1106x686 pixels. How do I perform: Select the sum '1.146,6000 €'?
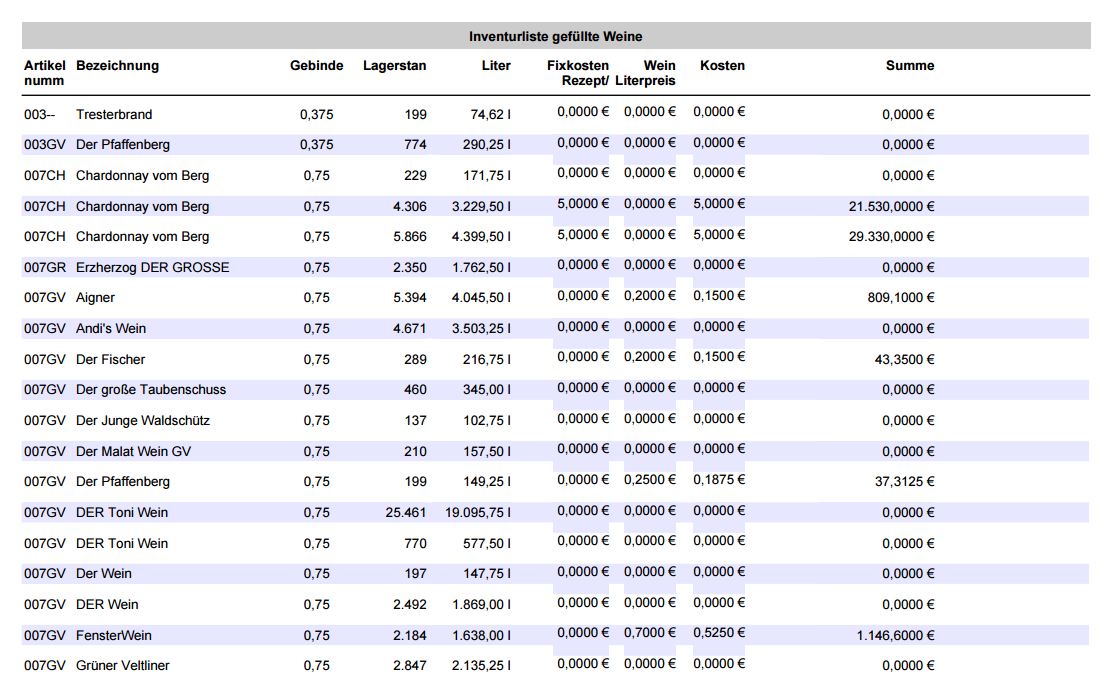895,635
